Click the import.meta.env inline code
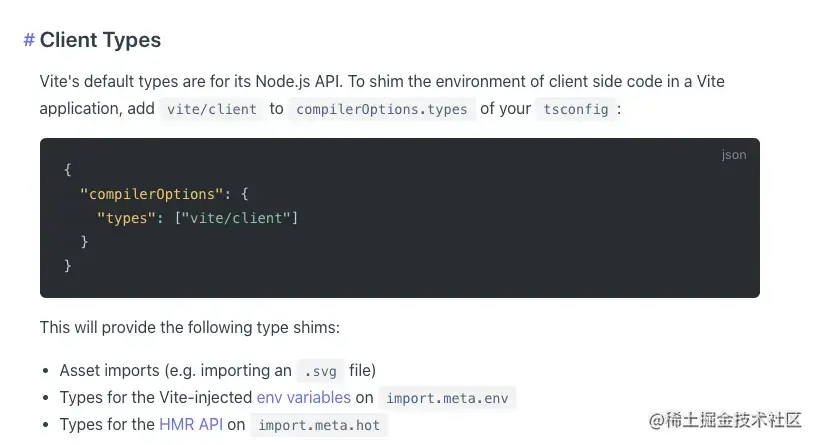Screen dimensions: 817x445 [x=449, y=398]
